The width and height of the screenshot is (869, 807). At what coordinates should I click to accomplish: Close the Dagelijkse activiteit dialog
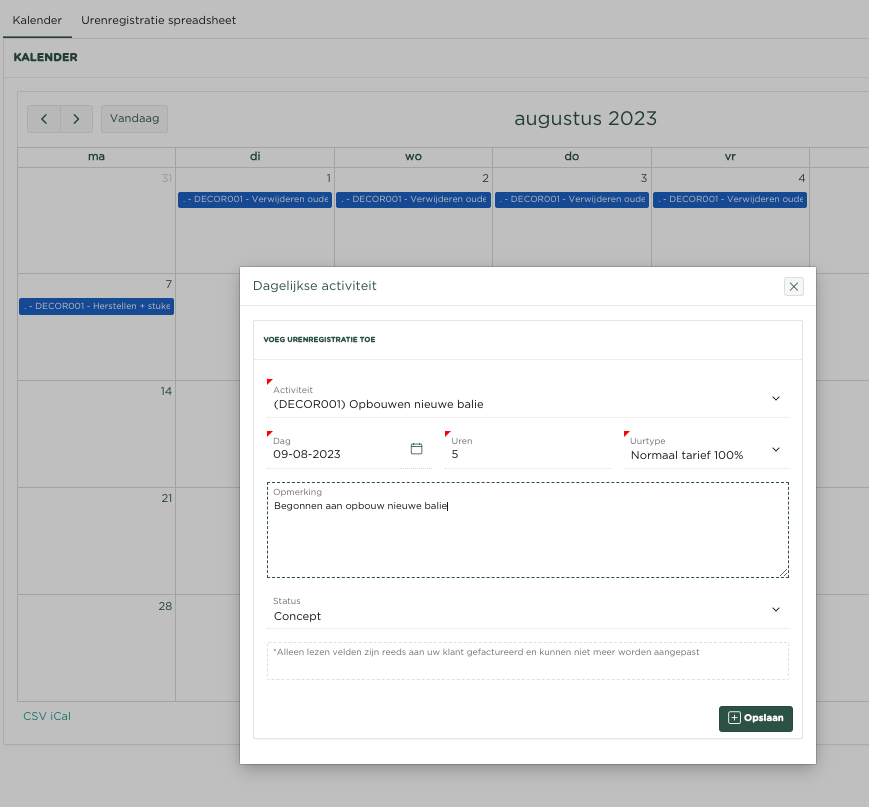[x=794, y=287]
